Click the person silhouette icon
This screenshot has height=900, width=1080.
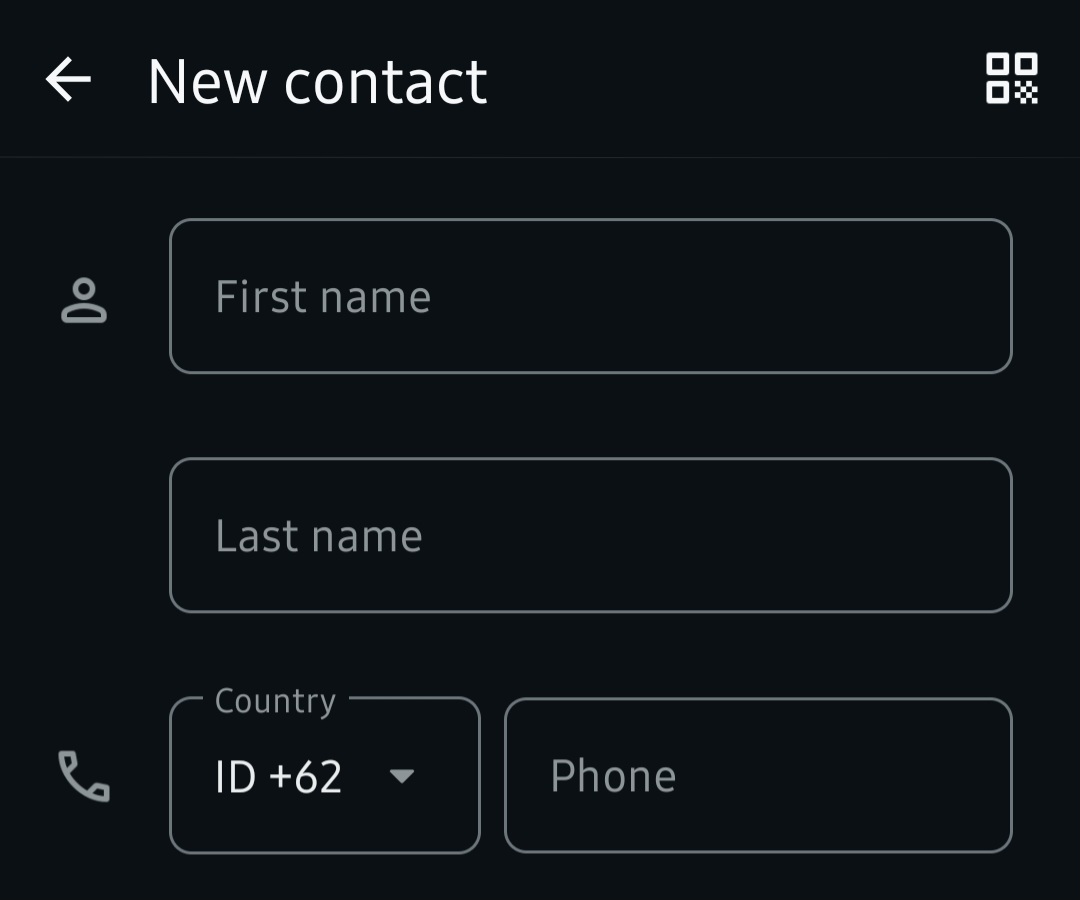pos(84,300)
